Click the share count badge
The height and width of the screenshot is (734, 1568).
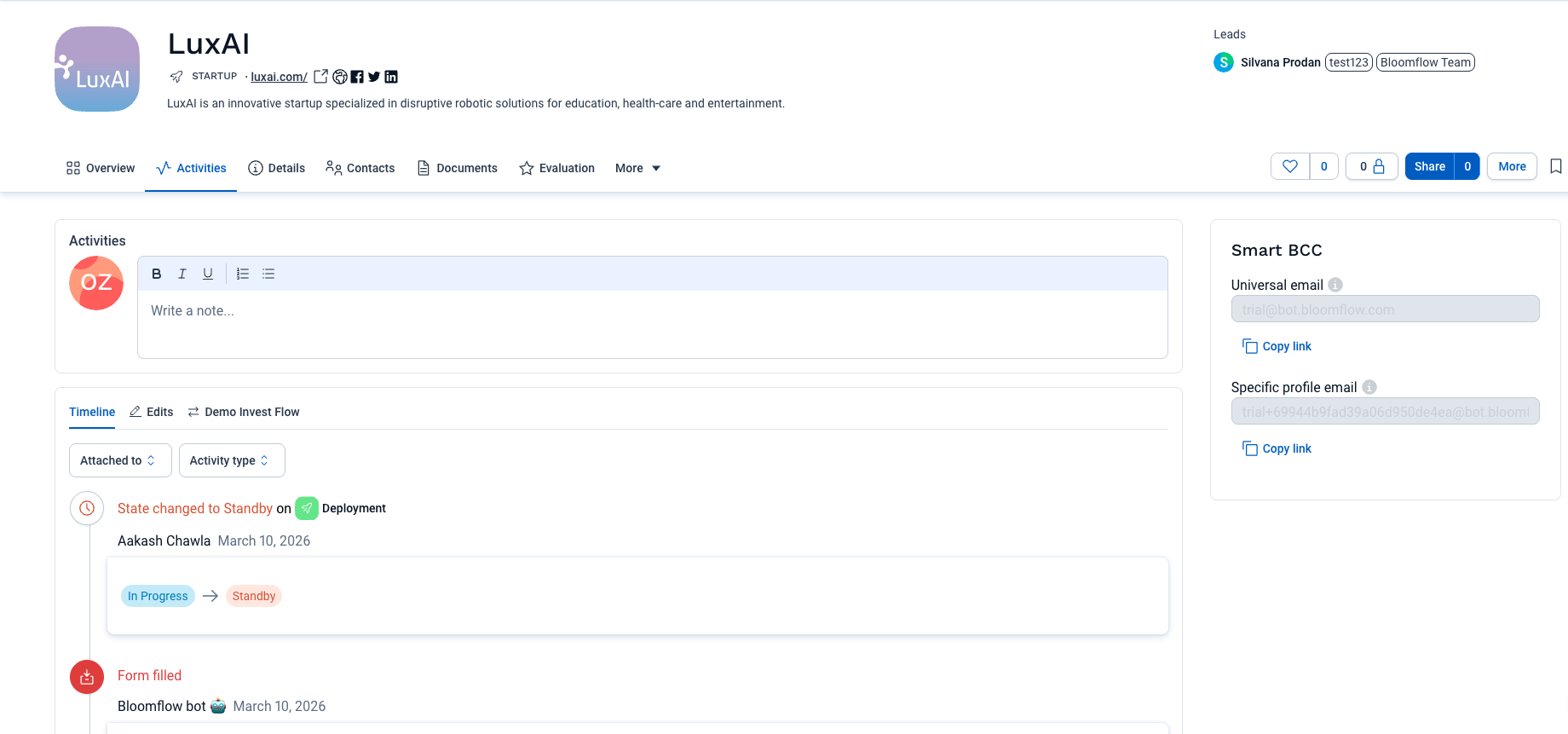click(1467, 166)
